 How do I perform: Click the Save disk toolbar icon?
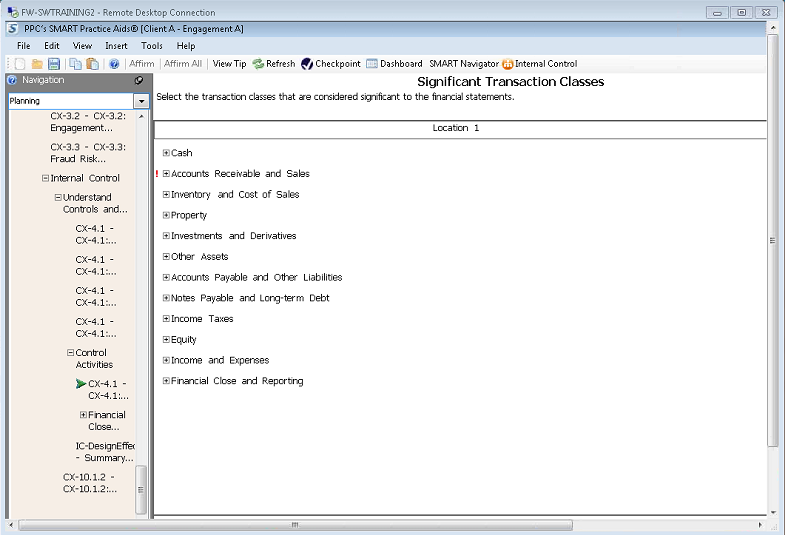coord(54,64)
